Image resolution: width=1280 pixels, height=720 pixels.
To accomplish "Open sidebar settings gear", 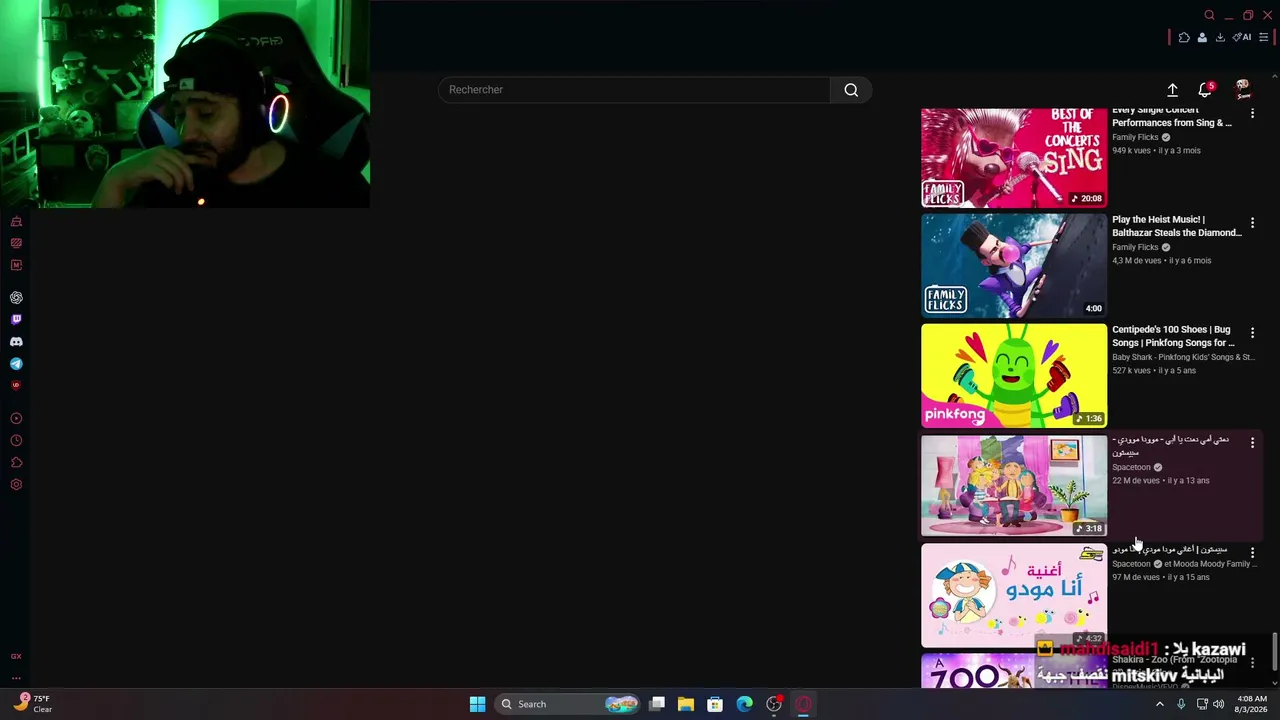I will (x=16, y=485).
